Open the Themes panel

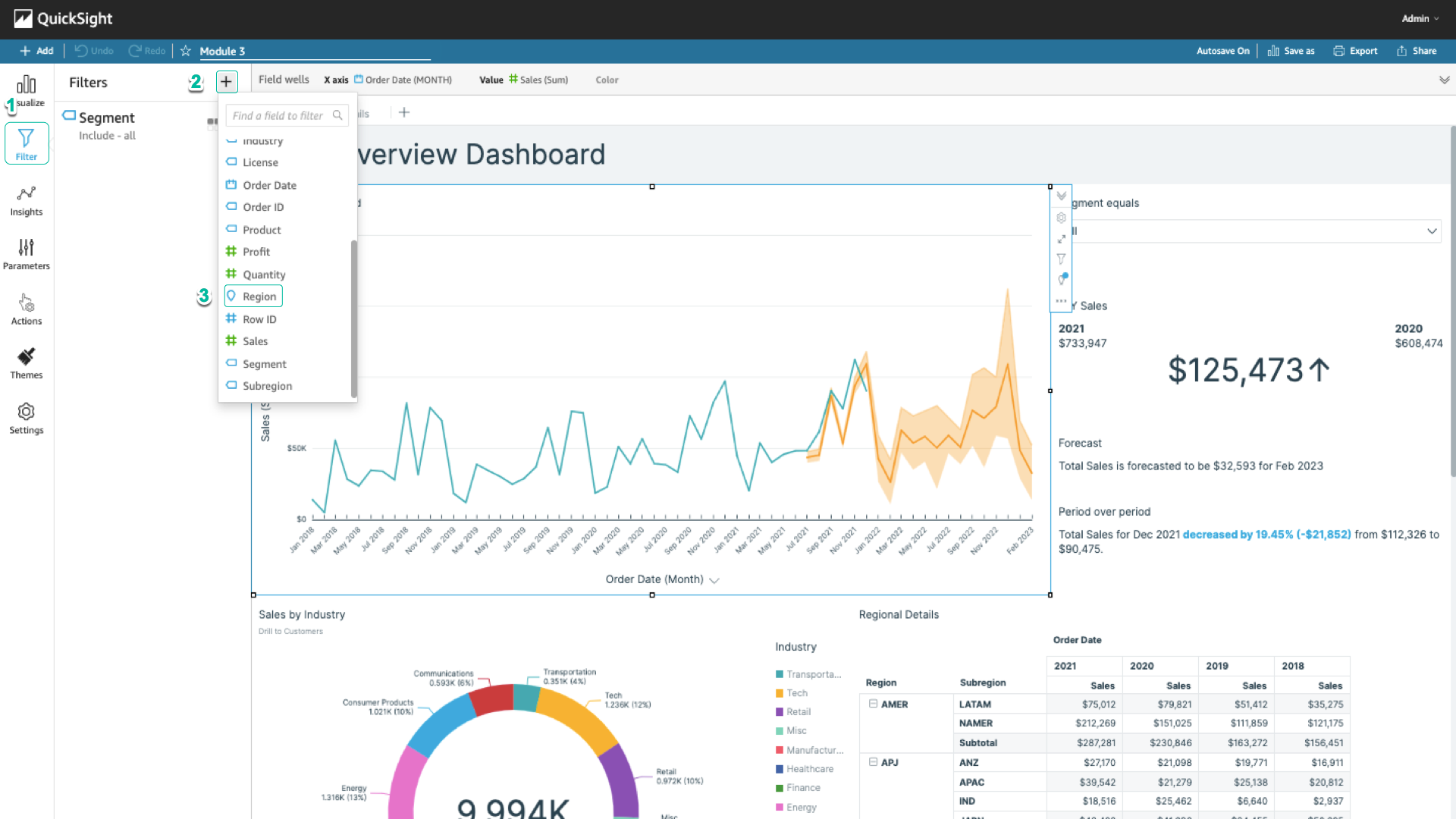27,363
